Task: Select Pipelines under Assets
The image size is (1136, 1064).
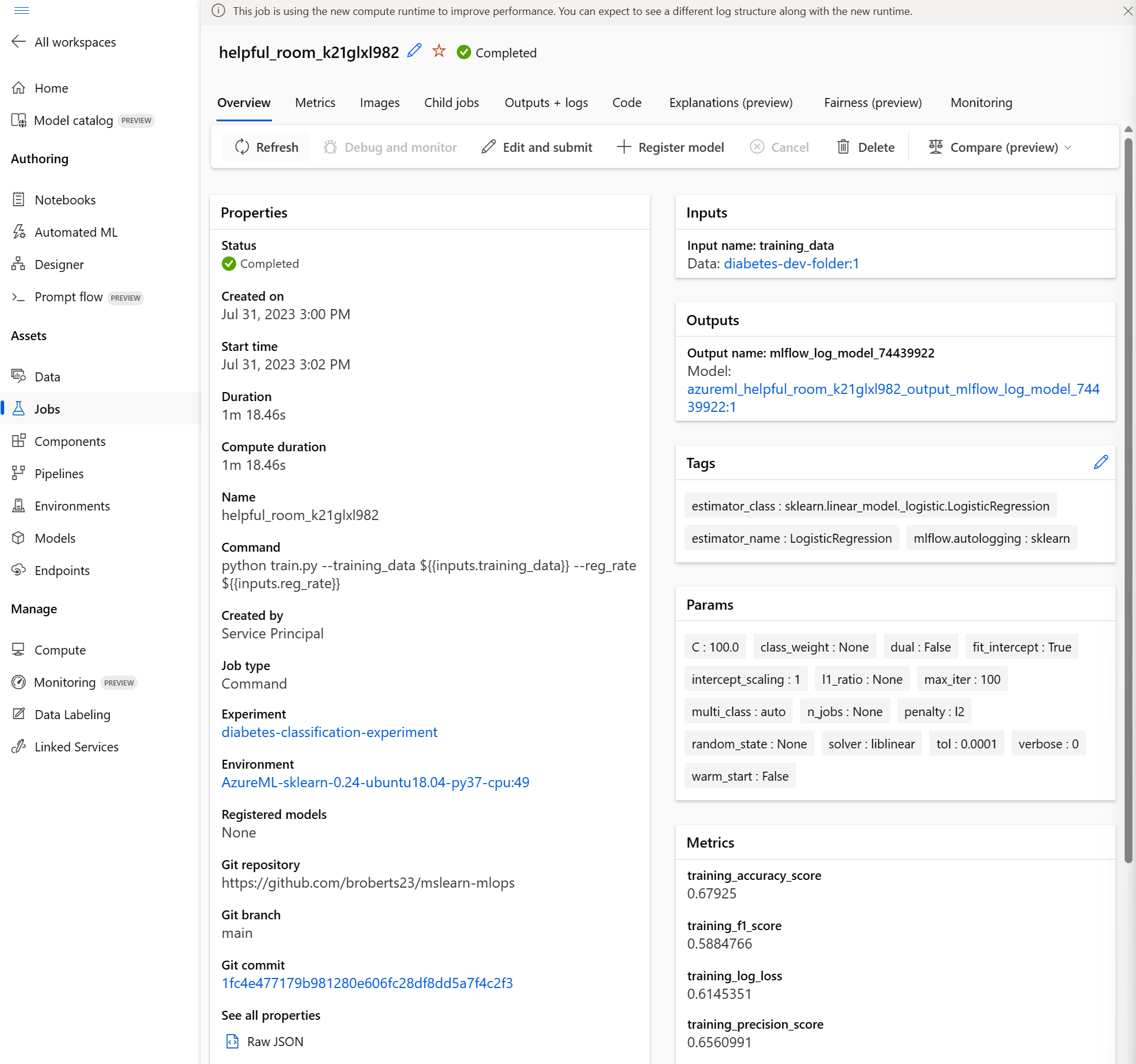Action: coord(59,473)
